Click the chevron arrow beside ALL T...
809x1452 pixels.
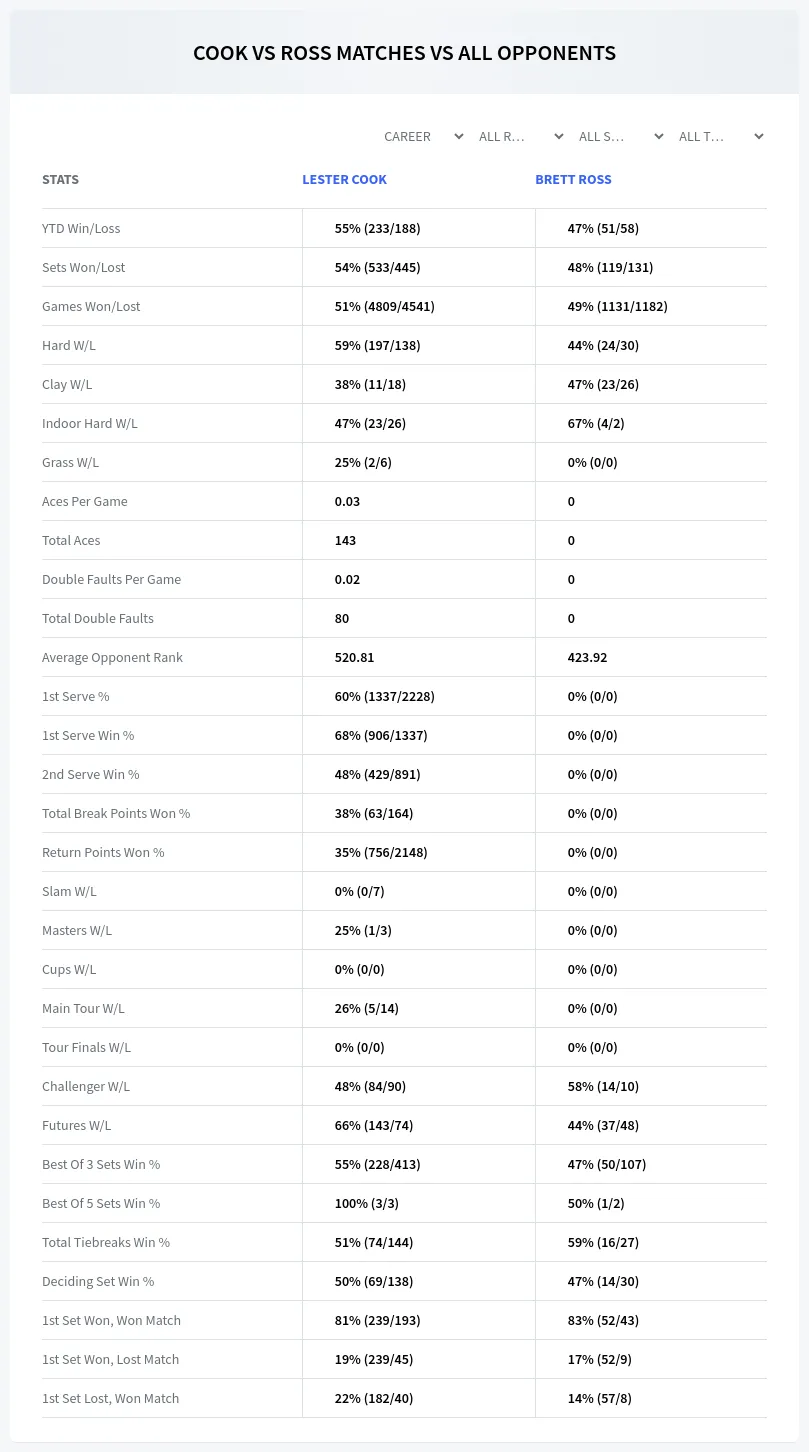pos(759,136)
